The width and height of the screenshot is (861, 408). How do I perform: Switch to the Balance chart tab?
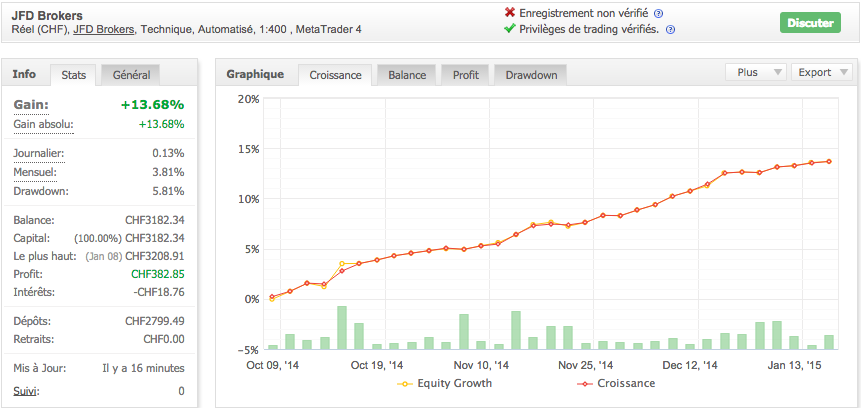[407, 75]
